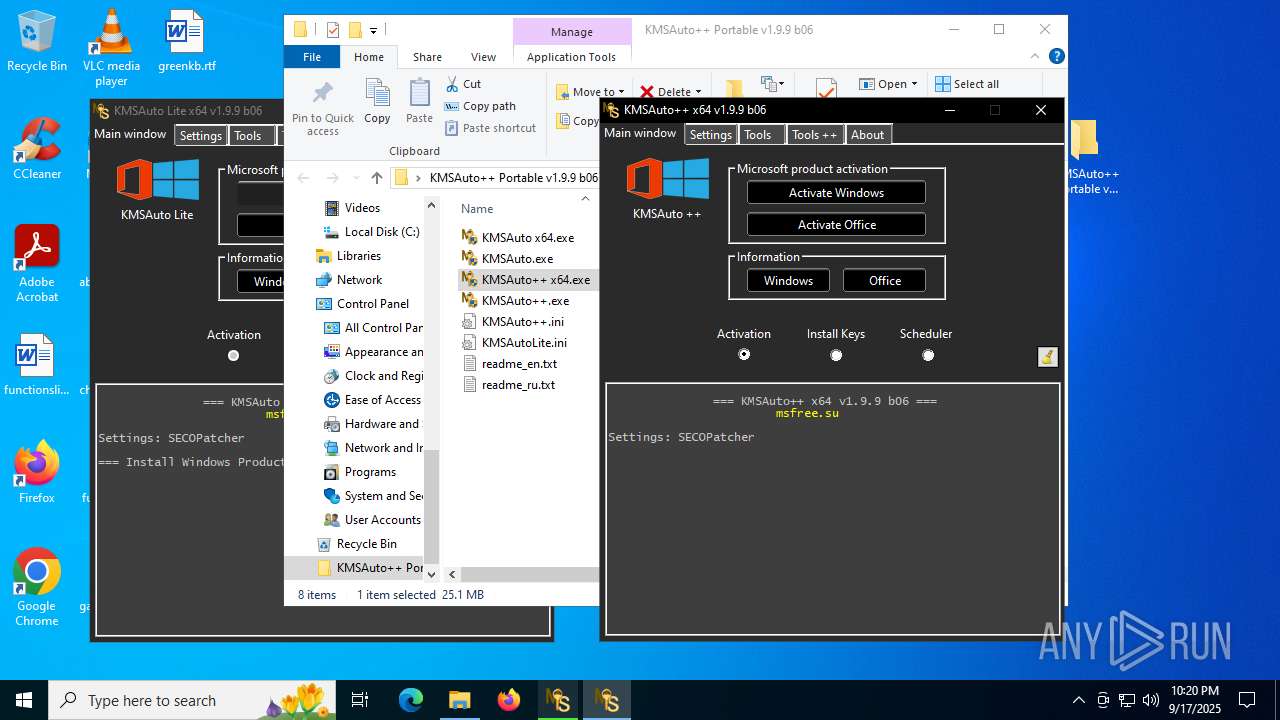Click the Up folder arrow in Explorer

click(x=376, y=178)
